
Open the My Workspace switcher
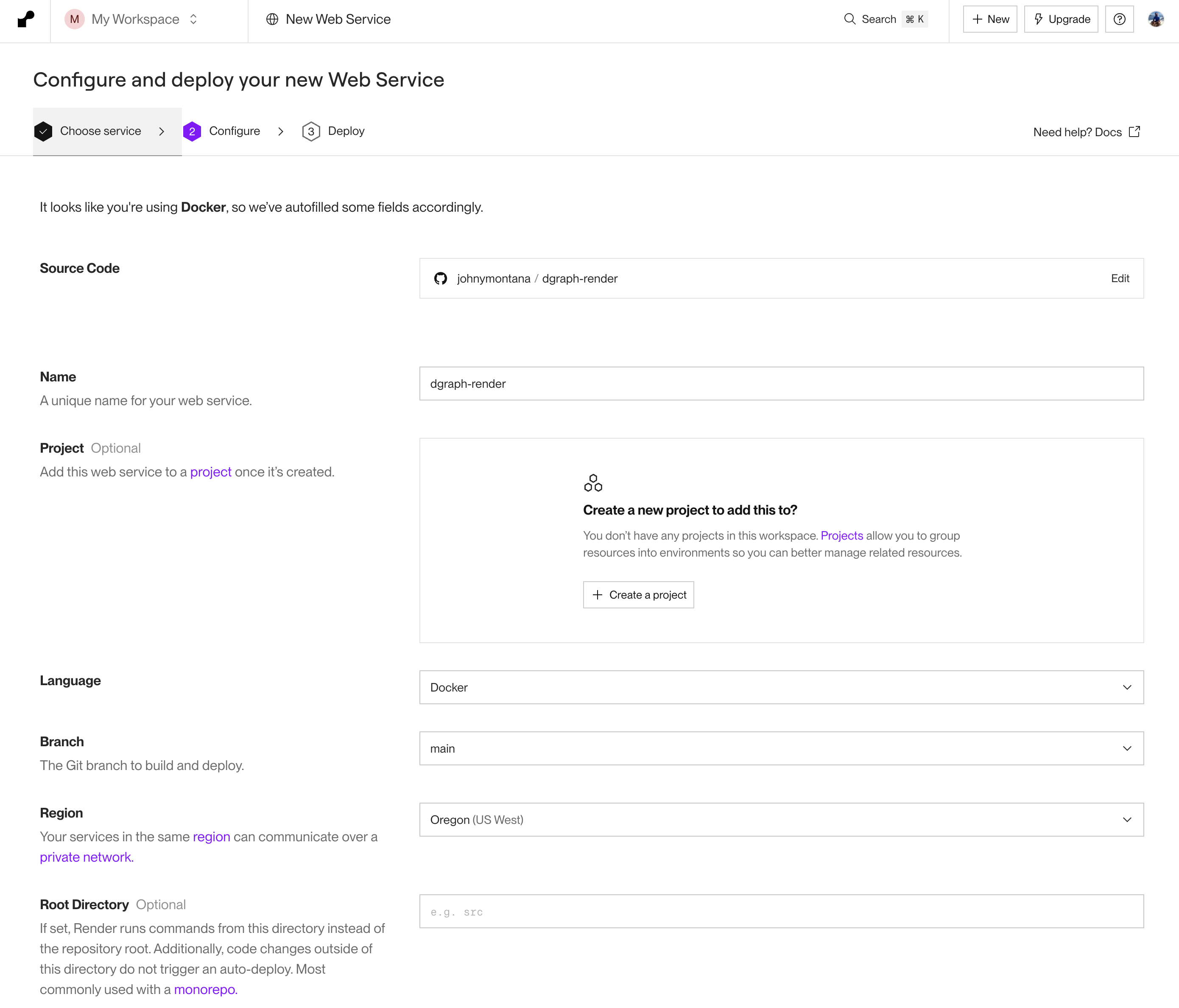(132, 20)
